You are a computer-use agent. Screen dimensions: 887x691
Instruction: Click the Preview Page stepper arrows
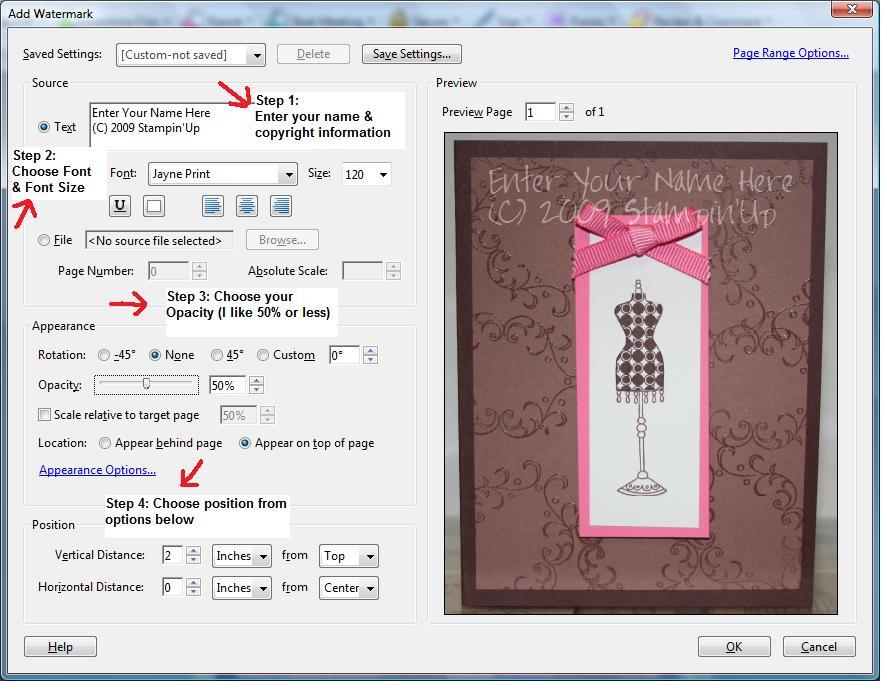tap(566, 112)
